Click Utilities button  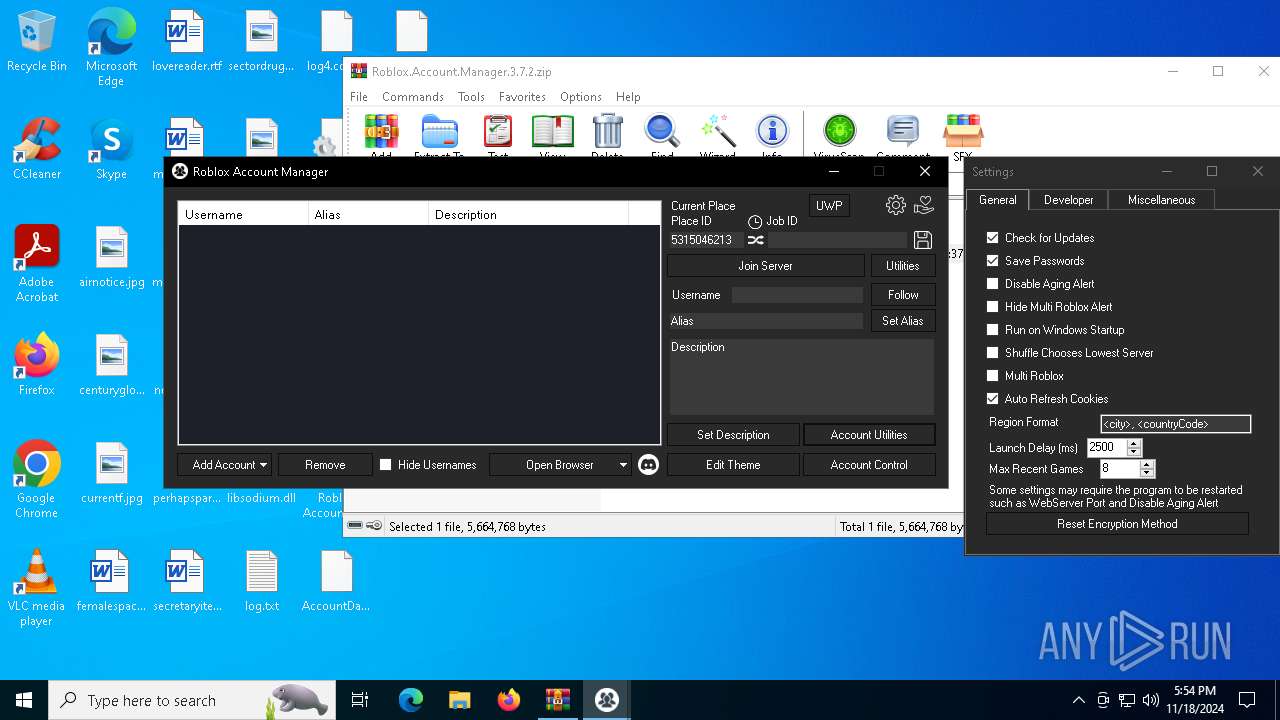click(903, 266)
